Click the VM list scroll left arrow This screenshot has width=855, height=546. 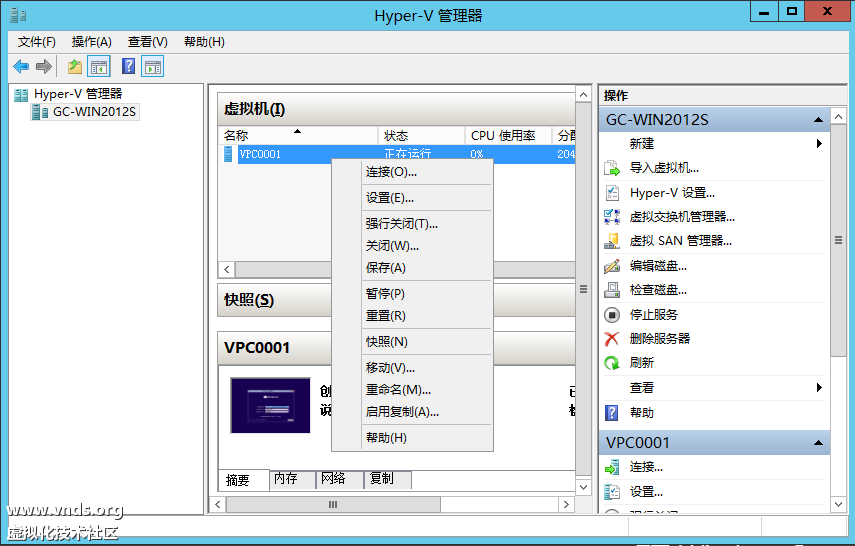[227, 269]
